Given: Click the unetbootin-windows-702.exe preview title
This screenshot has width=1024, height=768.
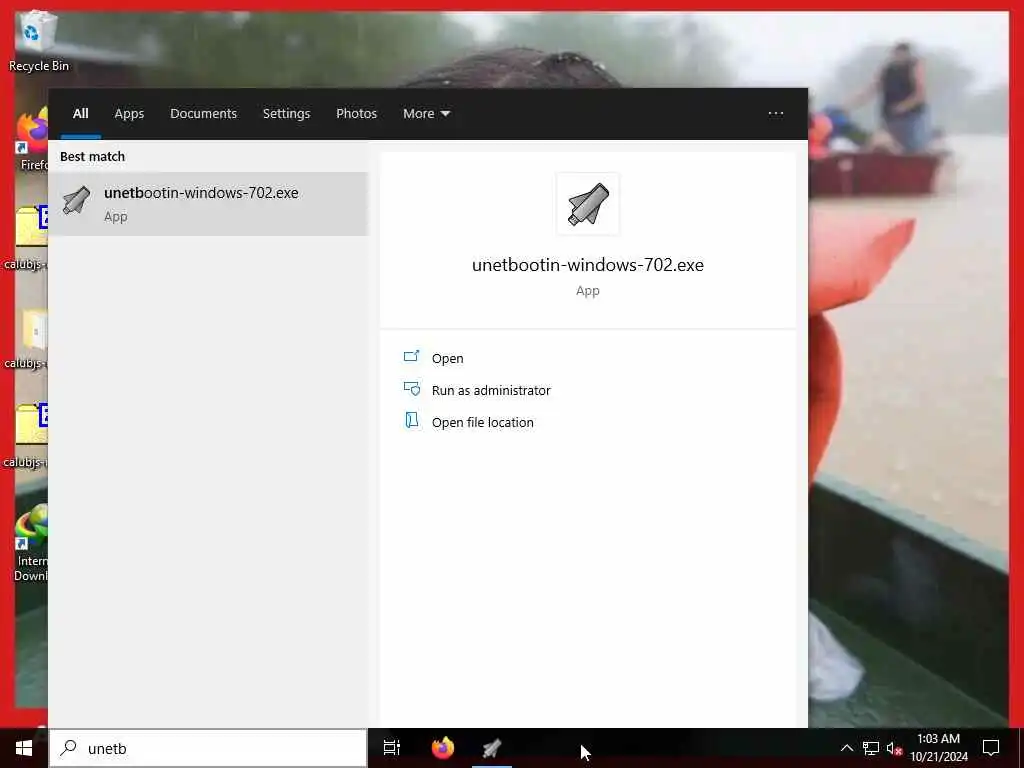Looking at the screenshot, I should point(588,265).
